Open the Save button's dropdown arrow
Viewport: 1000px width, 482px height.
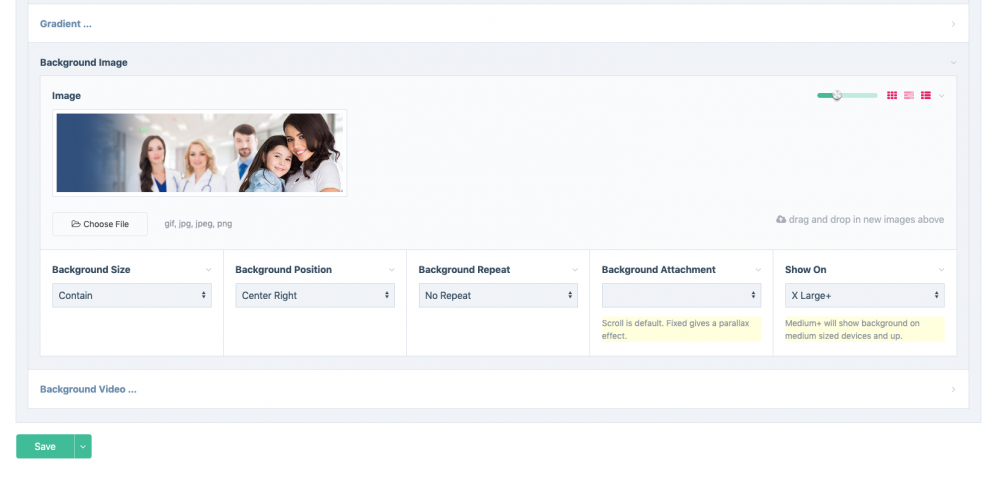(83, 446)
